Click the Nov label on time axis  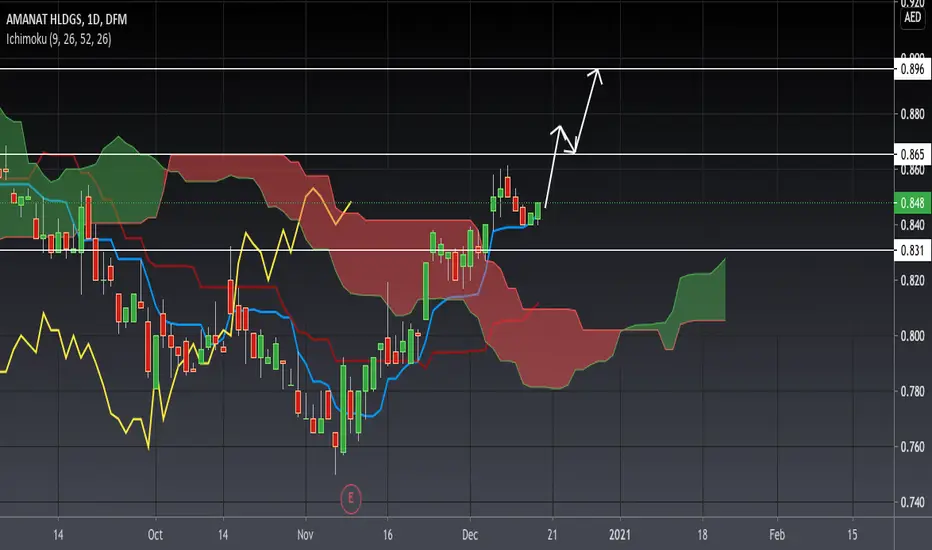(x=305, y=535)
